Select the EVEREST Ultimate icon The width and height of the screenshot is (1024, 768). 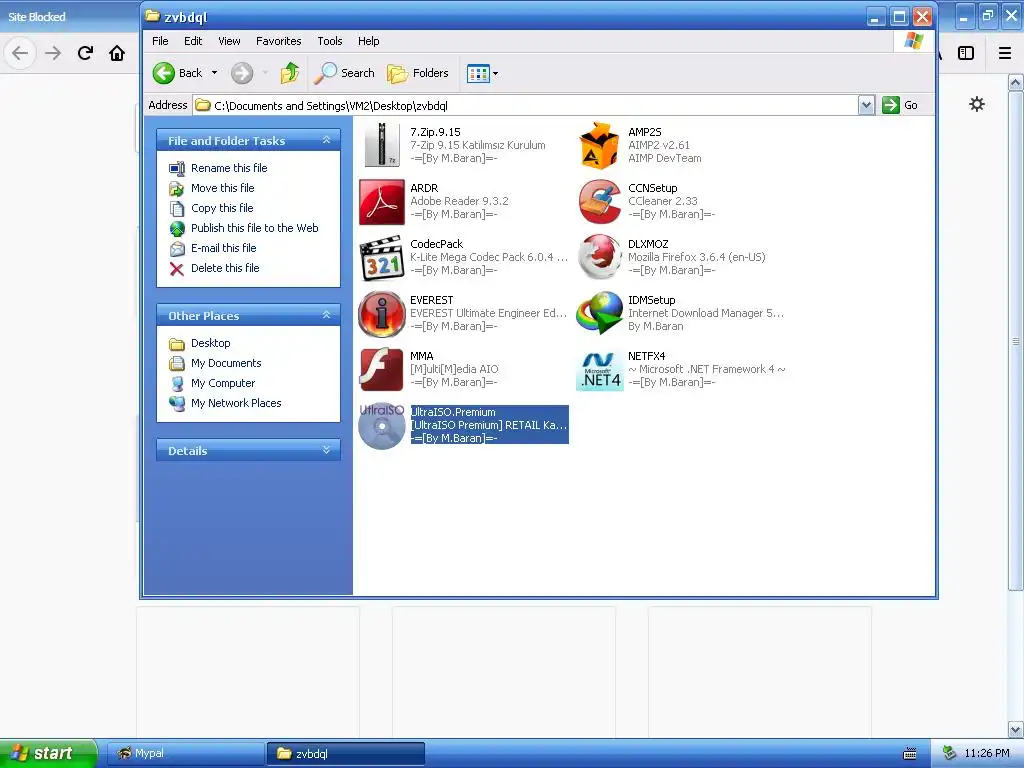382,314
